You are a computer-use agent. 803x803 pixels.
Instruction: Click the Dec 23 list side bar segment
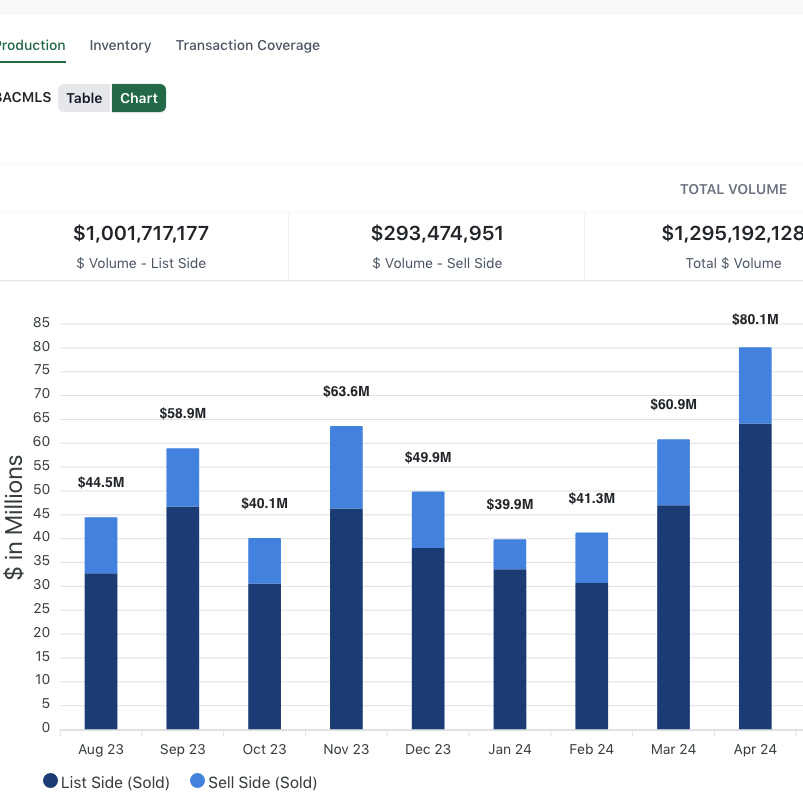[428, 638]
